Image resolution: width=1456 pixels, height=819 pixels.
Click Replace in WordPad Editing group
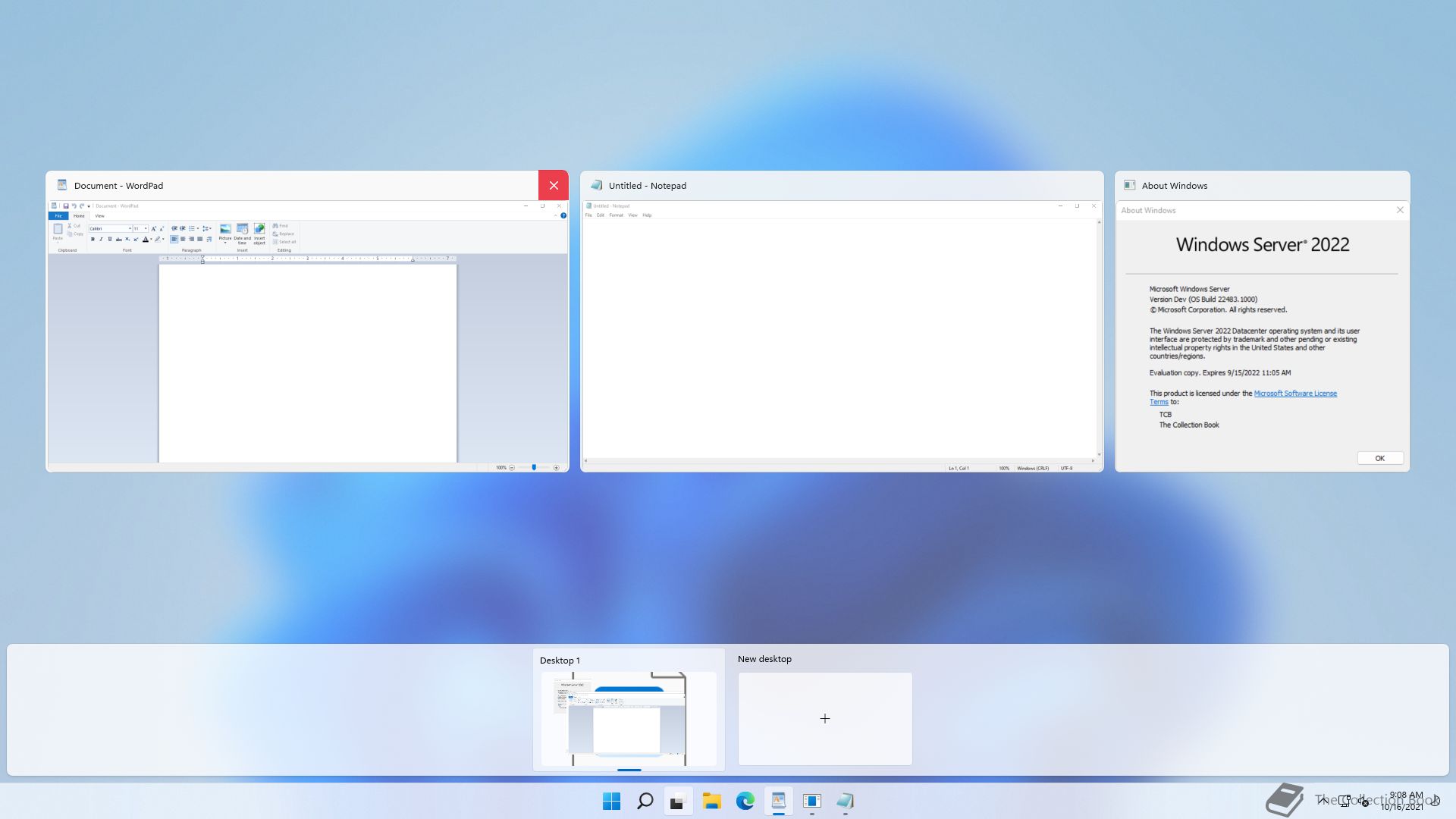click(x=283, y=234)
